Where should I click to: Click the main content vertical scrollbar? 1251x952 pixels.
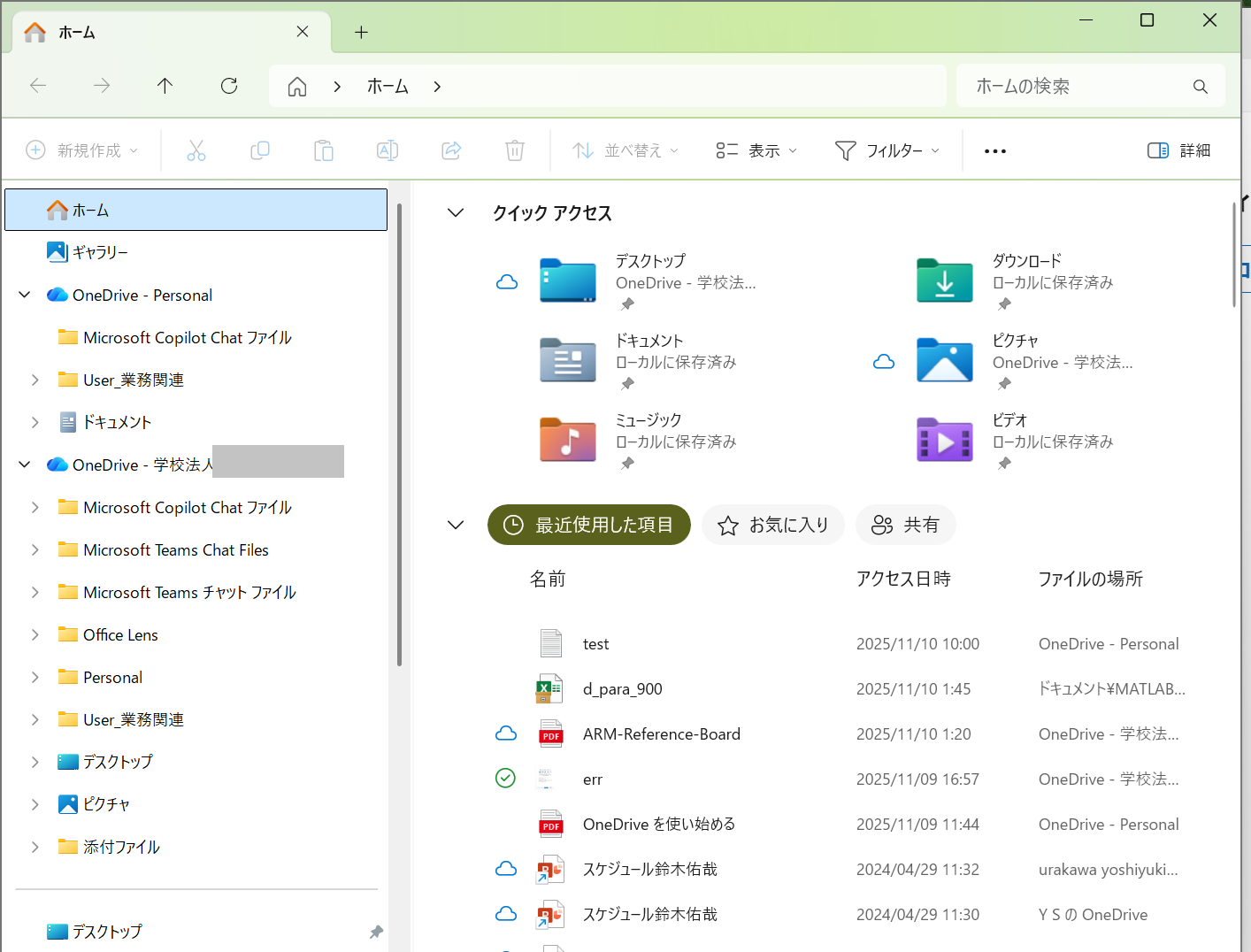pyautogui.click(x=1235, y=255)
